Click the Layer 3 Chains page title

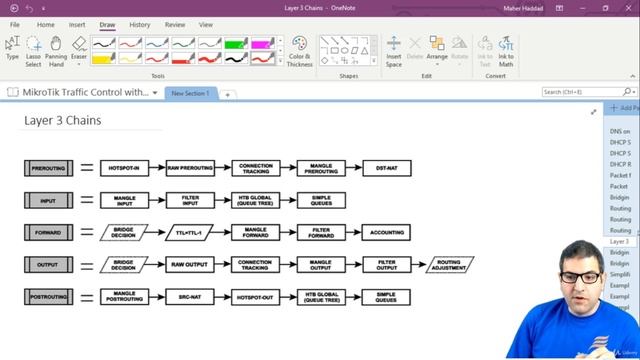pos(63,120)
